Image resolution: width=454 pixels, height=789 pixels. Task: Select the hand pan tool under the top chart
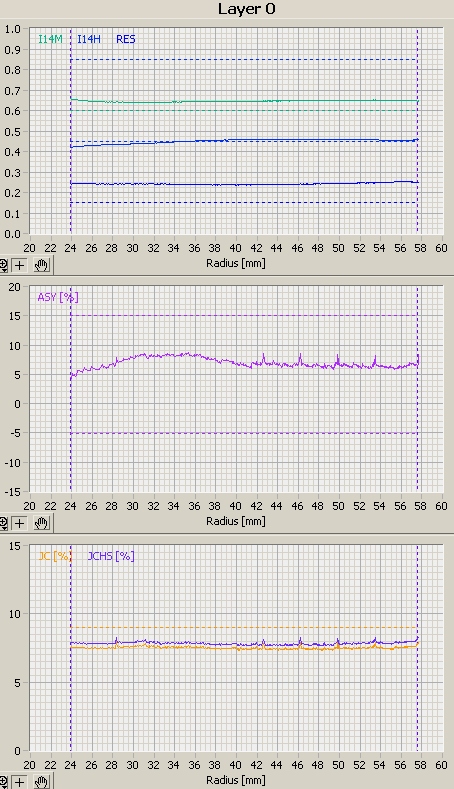(41, 265)
